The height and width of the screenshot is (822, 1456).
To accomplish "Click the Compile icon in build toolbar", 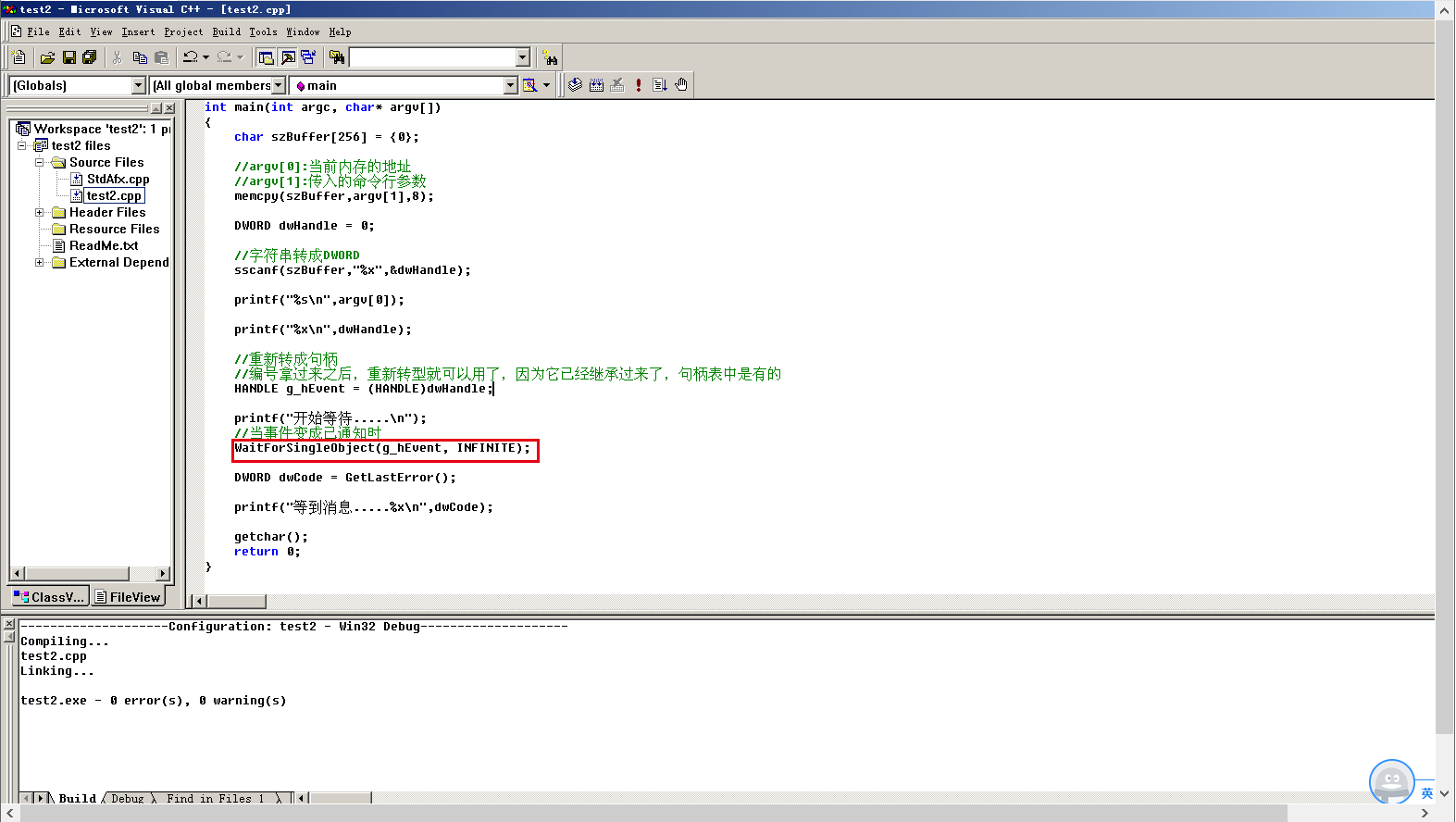I will (x=575, y=85).
